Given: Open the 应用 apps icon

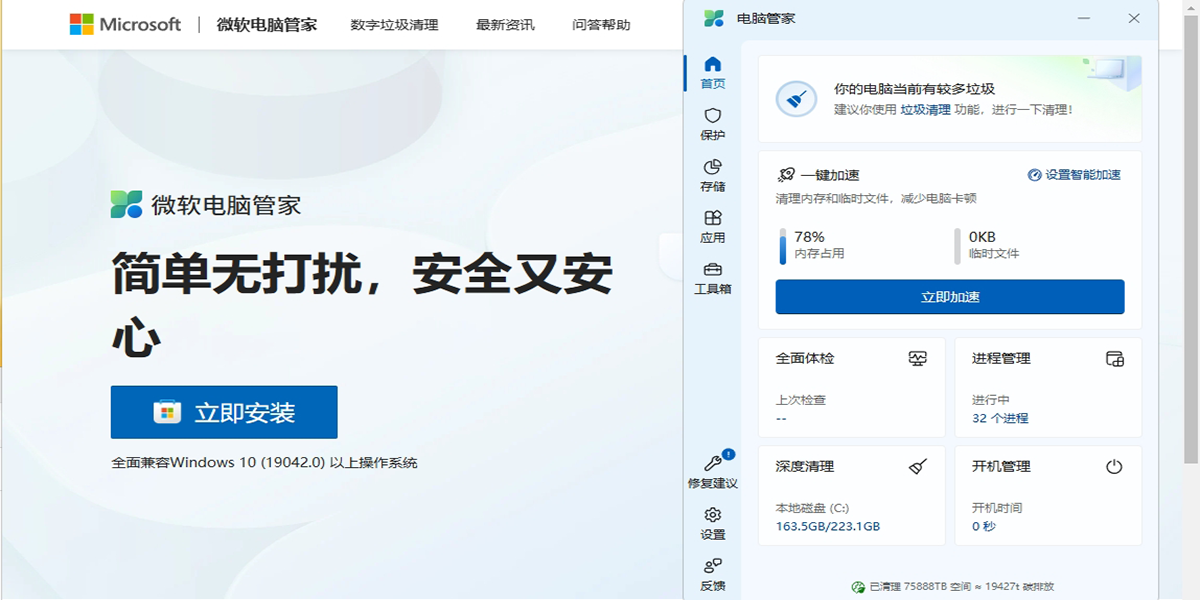Looking at the screenshot, I should pos(713,218).
